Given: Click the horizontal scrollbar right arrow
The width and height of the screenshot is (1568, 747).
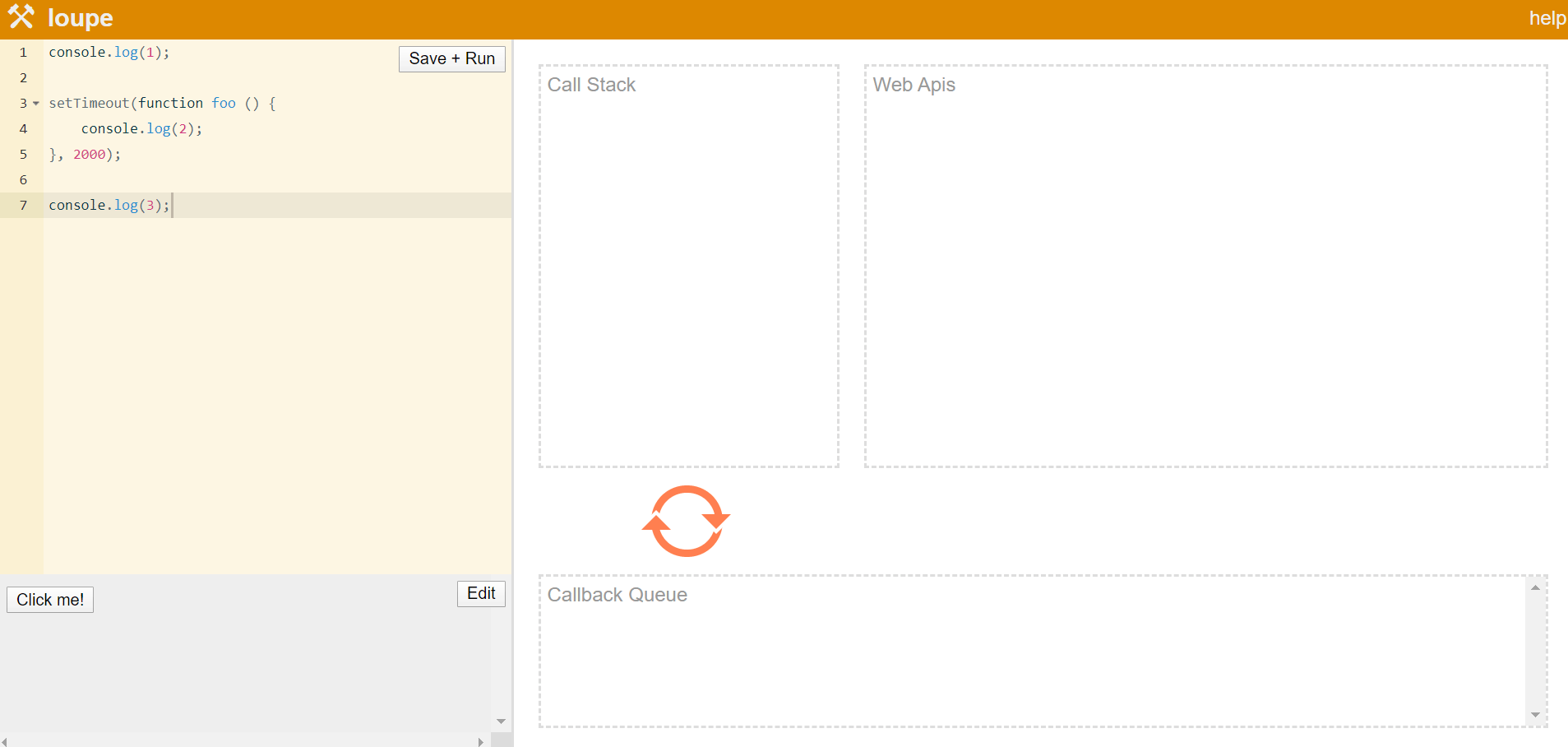Looking at the screenshot, I should point(481,741).
